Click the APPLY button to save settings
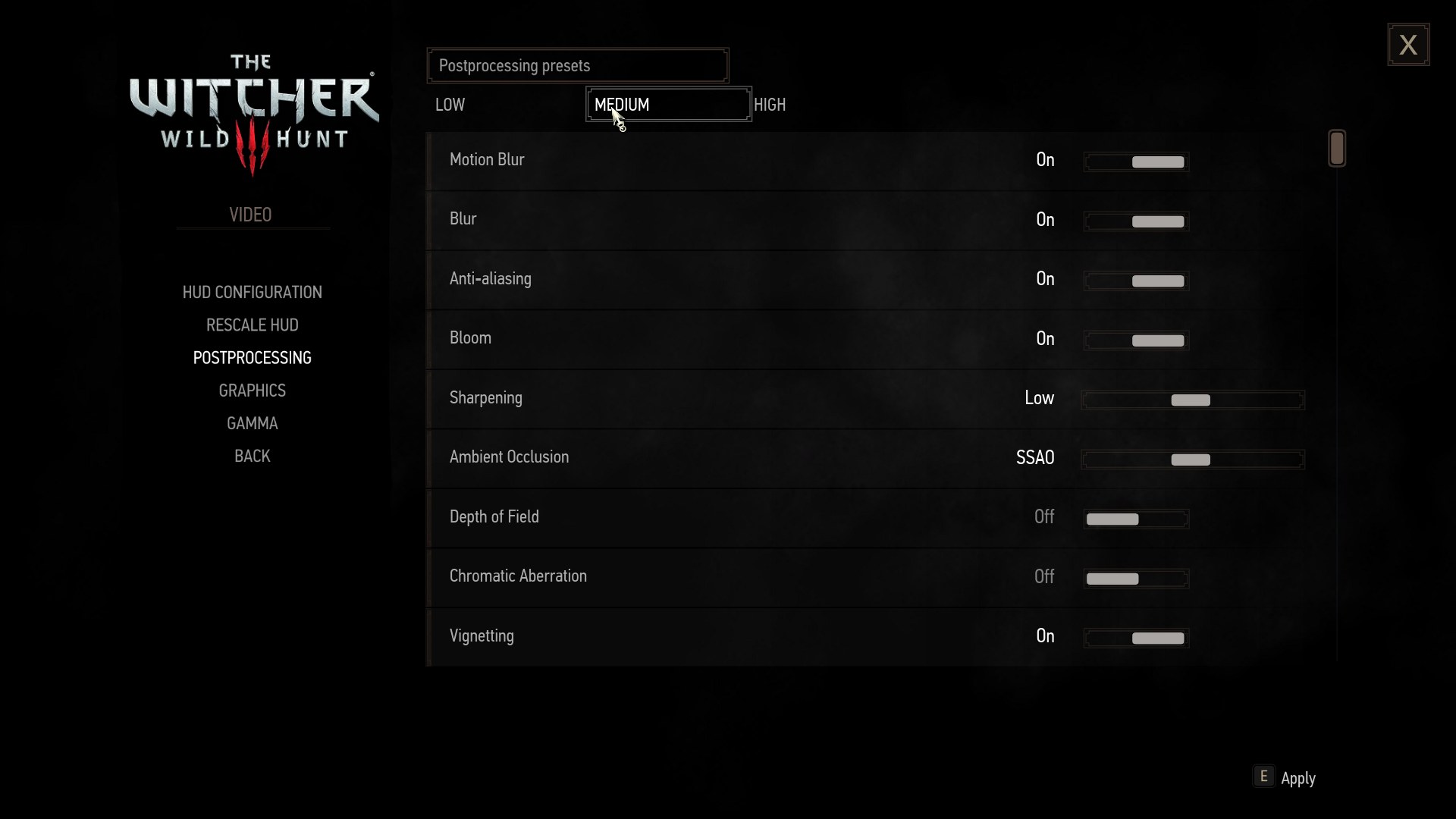This screenshot has height=819, width=1456. (x=1297, y=777)
